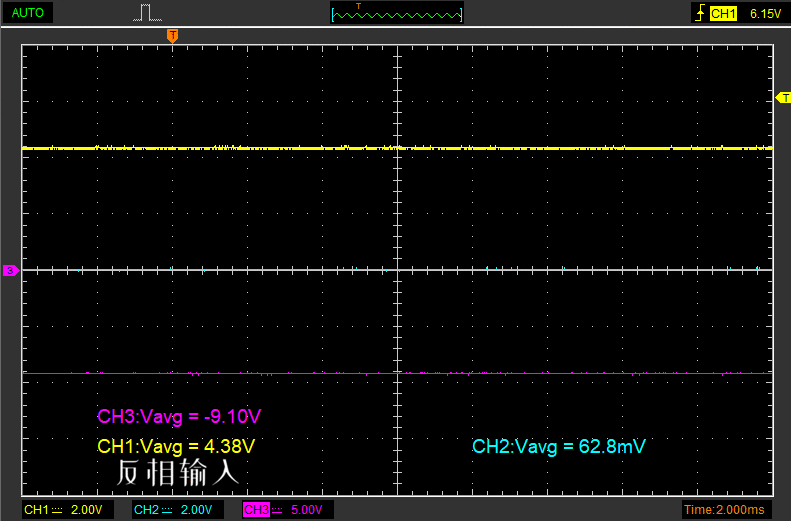Open the CH3 5.00V scale setting
This screenshot has width=791, height=521.
(306, 510)
